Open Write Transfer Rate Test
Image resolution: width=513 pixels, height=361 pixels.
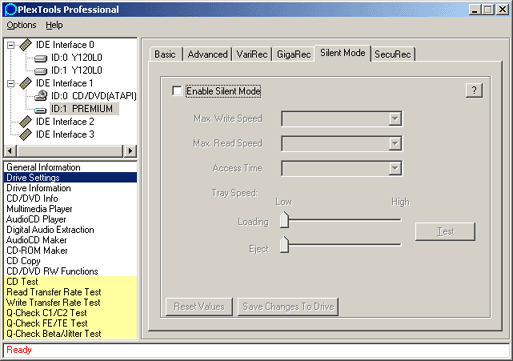(x=70, y=302)
